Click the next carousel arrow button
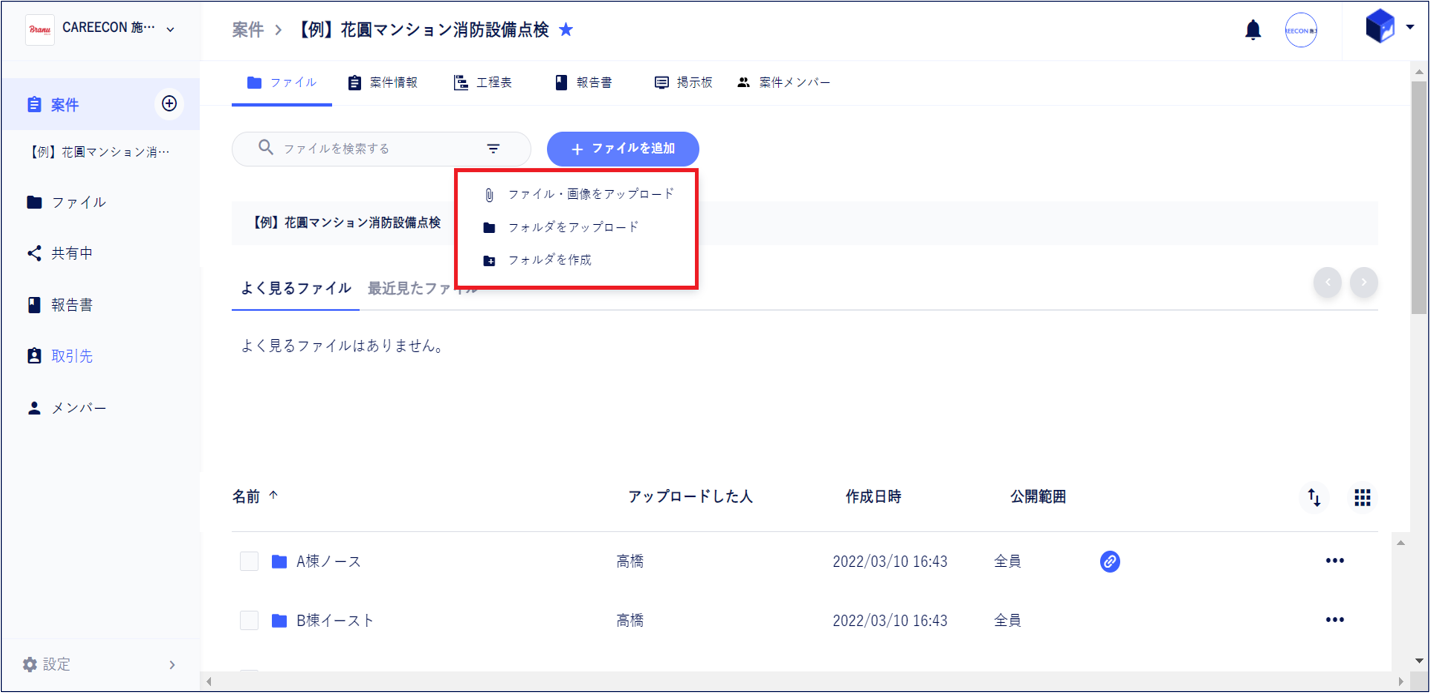This screenshot has width=1430, height=693. 1364,283
